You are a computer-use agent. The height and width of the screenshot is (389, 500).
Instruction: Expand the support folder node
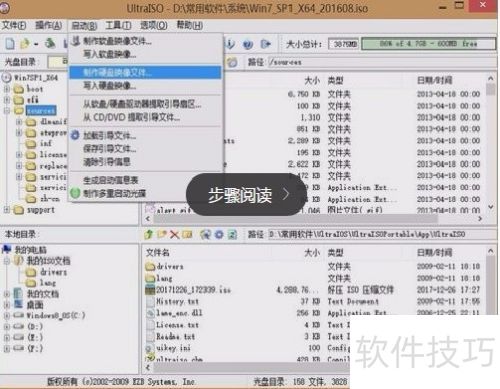[x=7, y=210]
